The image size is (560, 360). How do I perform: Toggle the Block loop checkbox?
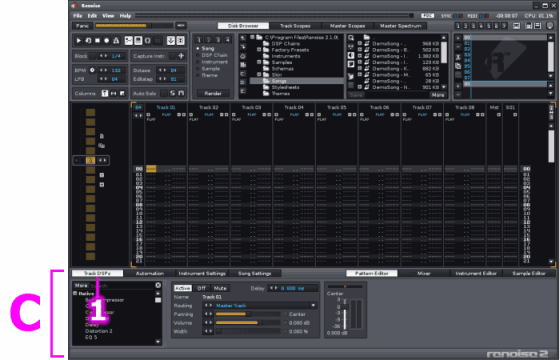(x=92, y=56)
